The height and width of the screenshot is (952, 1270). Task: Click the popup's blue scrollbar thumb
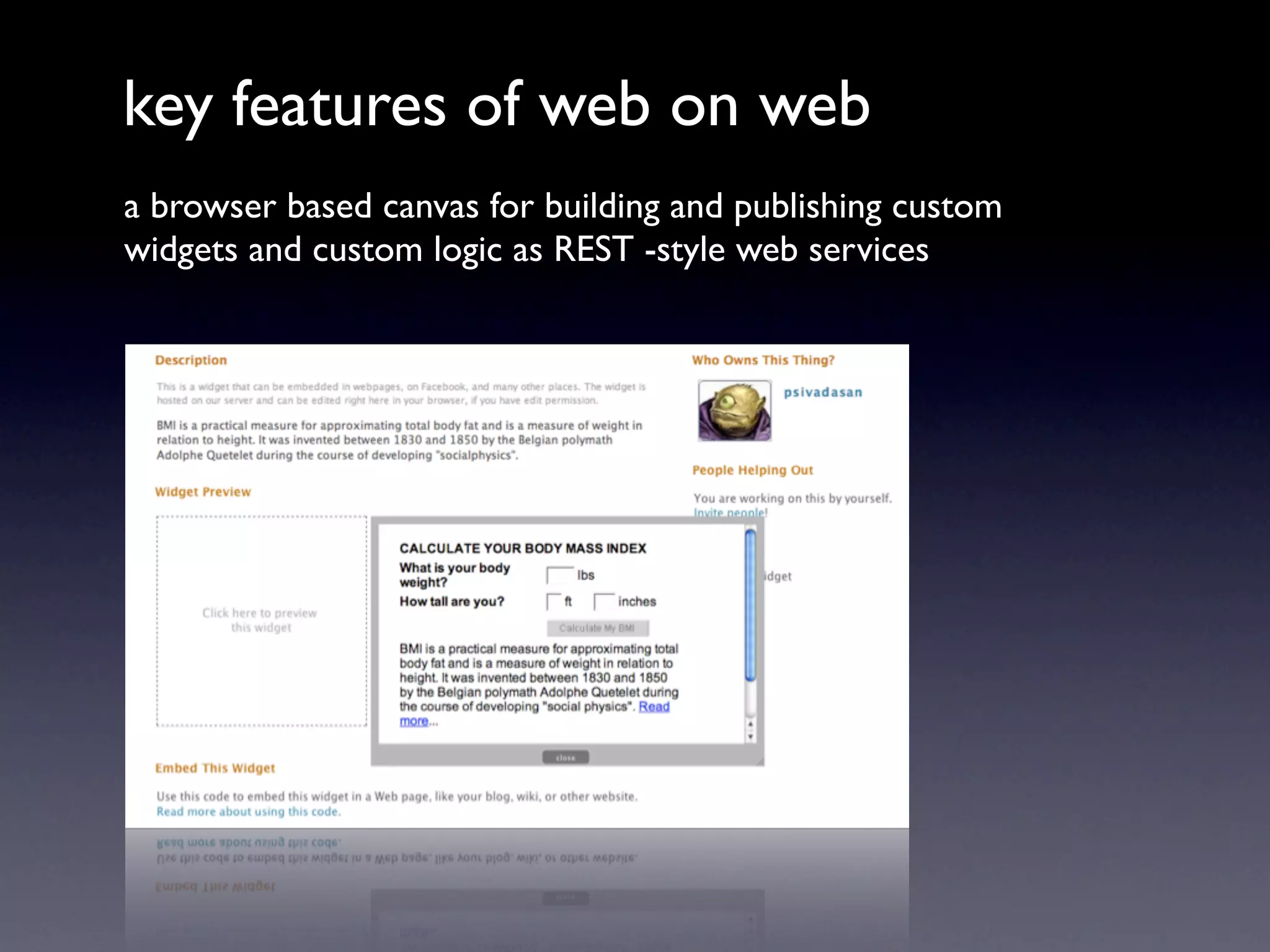coord(750,606)
